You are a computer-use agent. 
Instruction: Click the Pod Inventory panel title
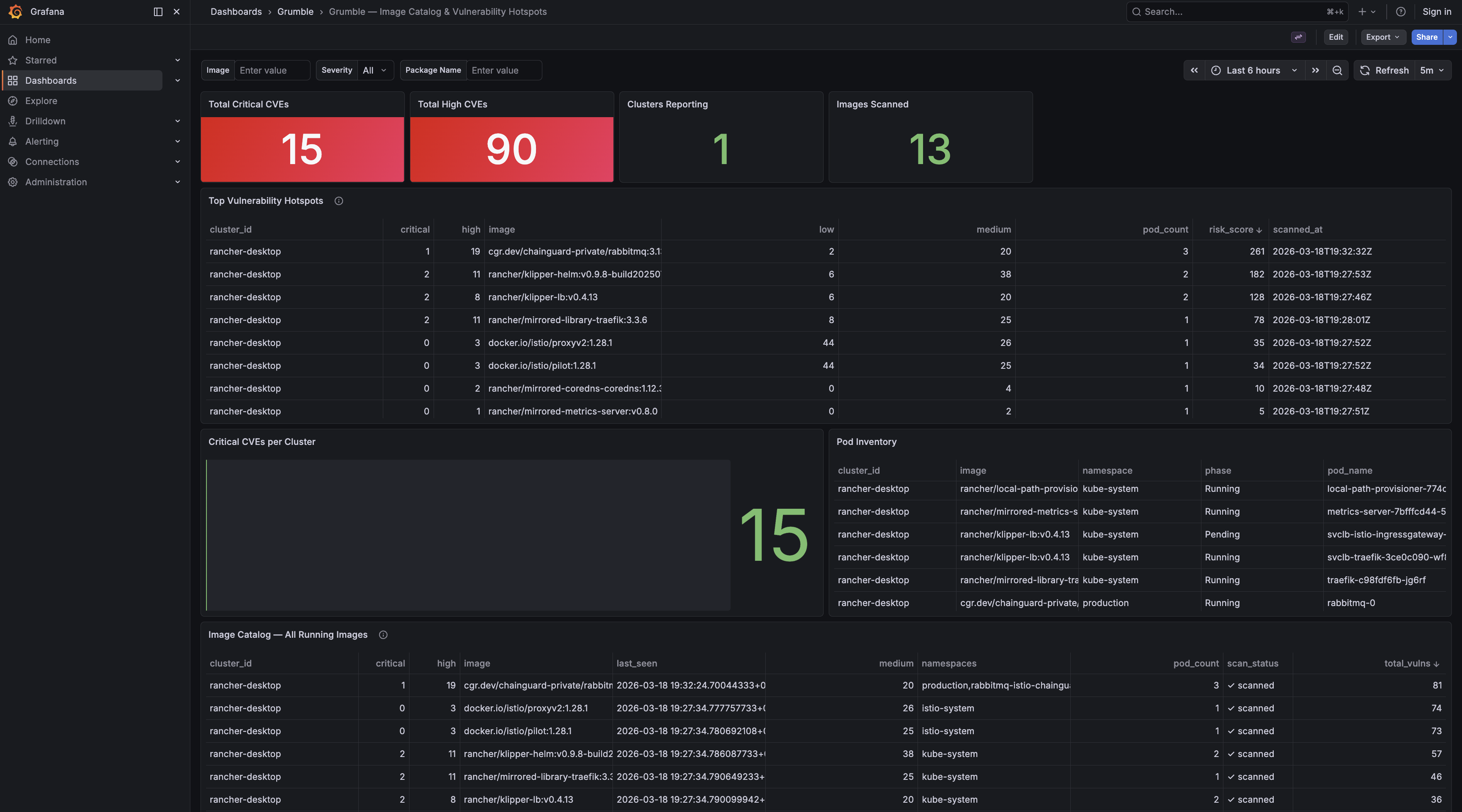tap(866, 442)
